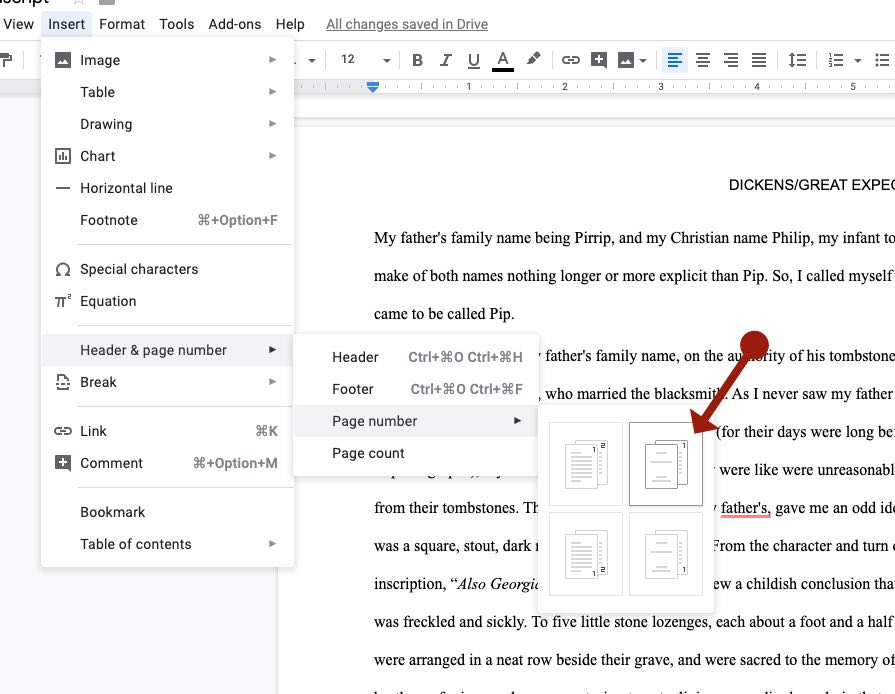The height and width of the screenshot is (694, 895).
Task: Toggle underline formatting
Action: click(471, 59)
